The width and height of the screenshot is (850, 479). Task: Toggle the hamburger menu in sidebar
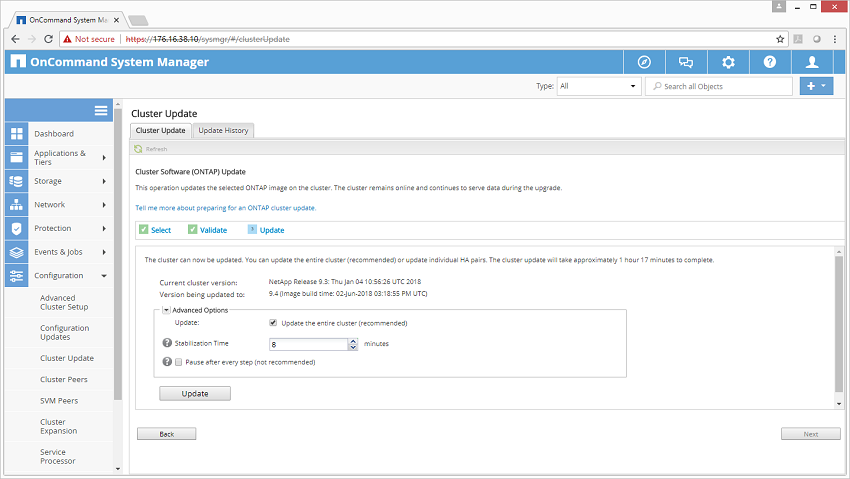[101, 110]
